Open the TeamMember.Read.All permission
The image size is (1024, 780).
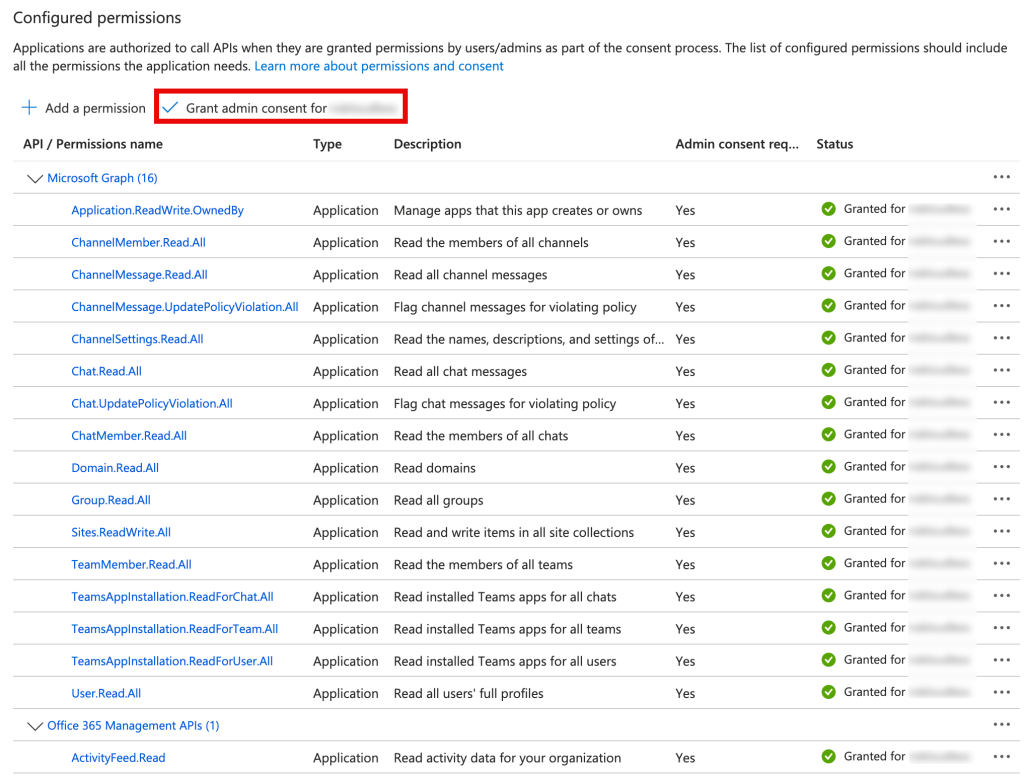[x=131, y=564]
